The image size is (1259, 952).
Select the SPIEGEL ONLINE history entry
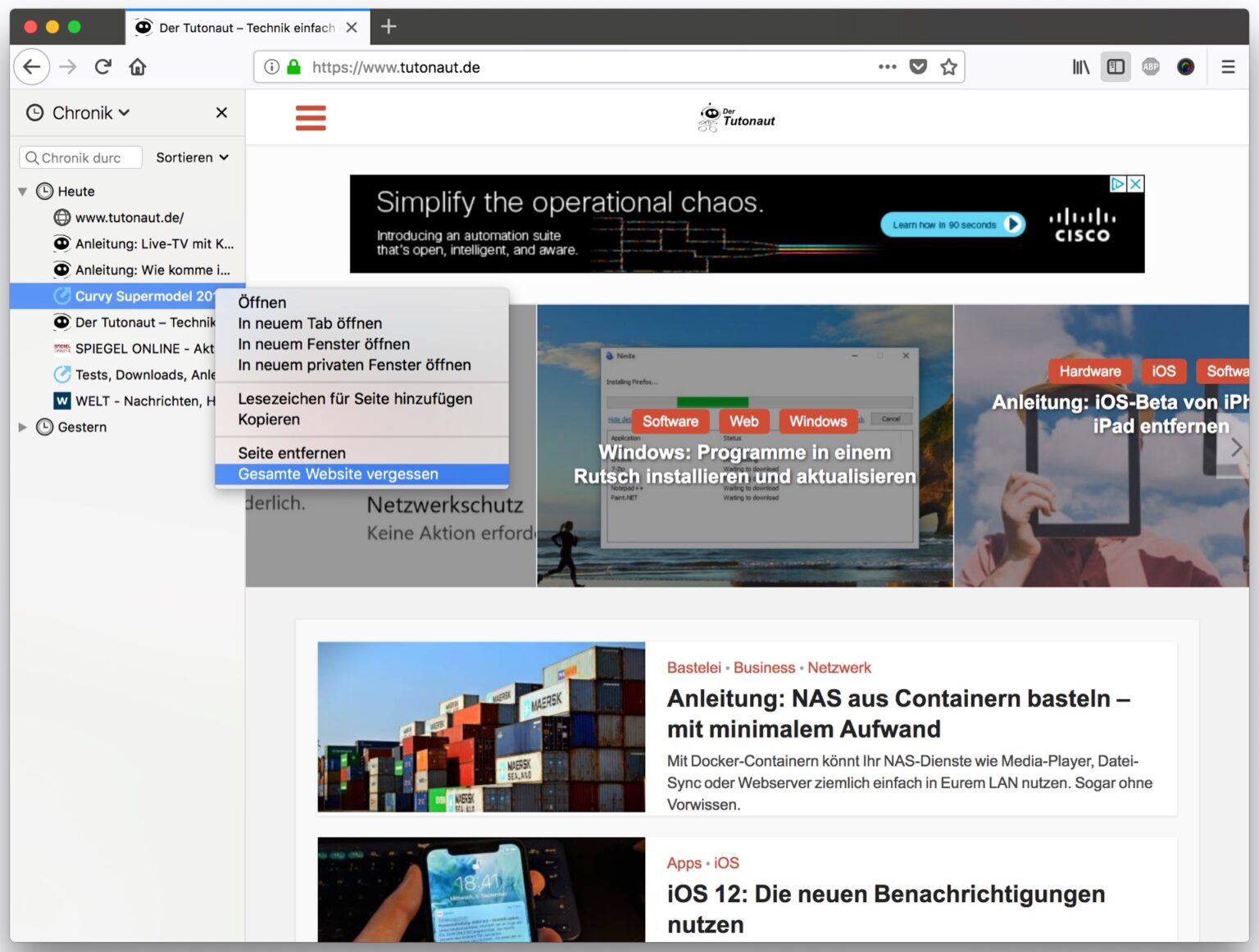[135, 348]
